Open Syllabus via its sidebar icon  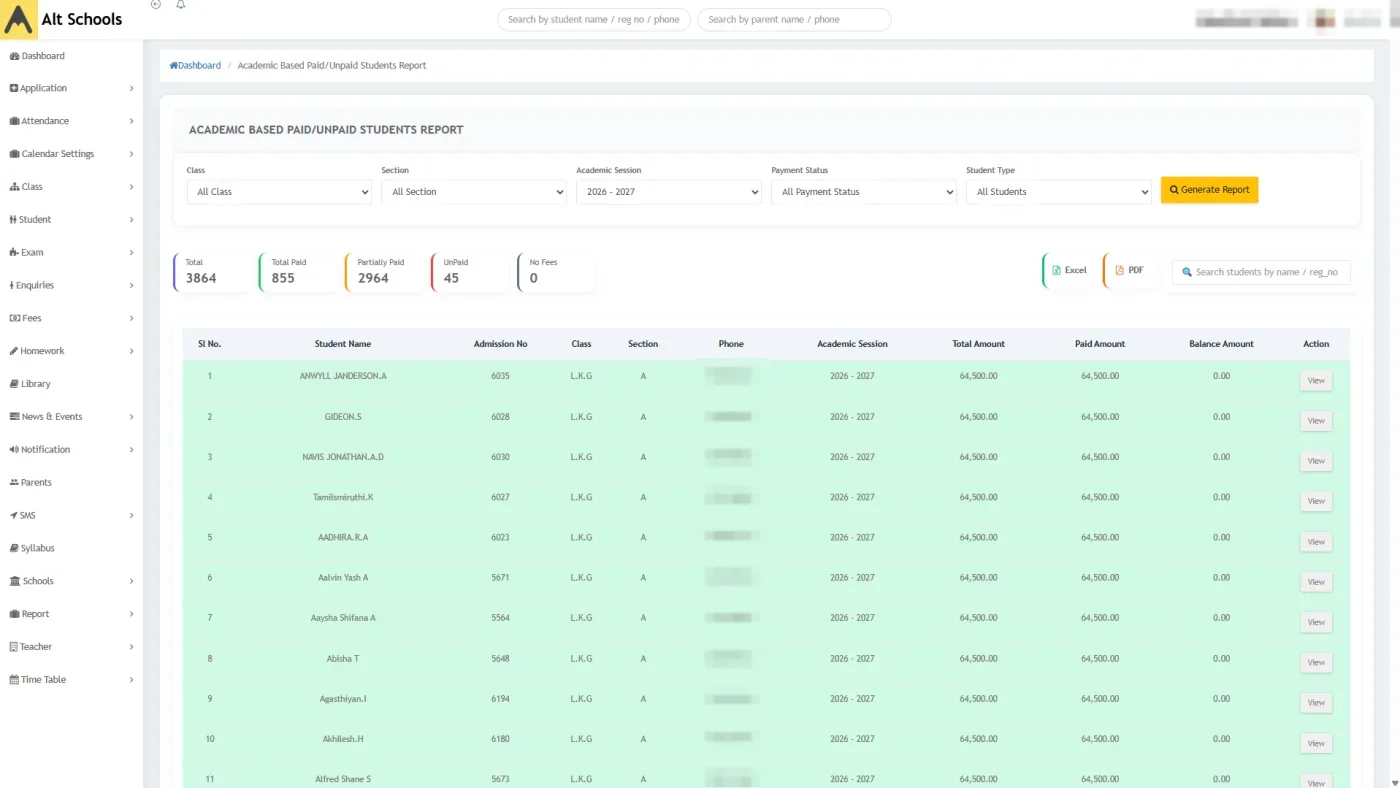tap(14, 548)
